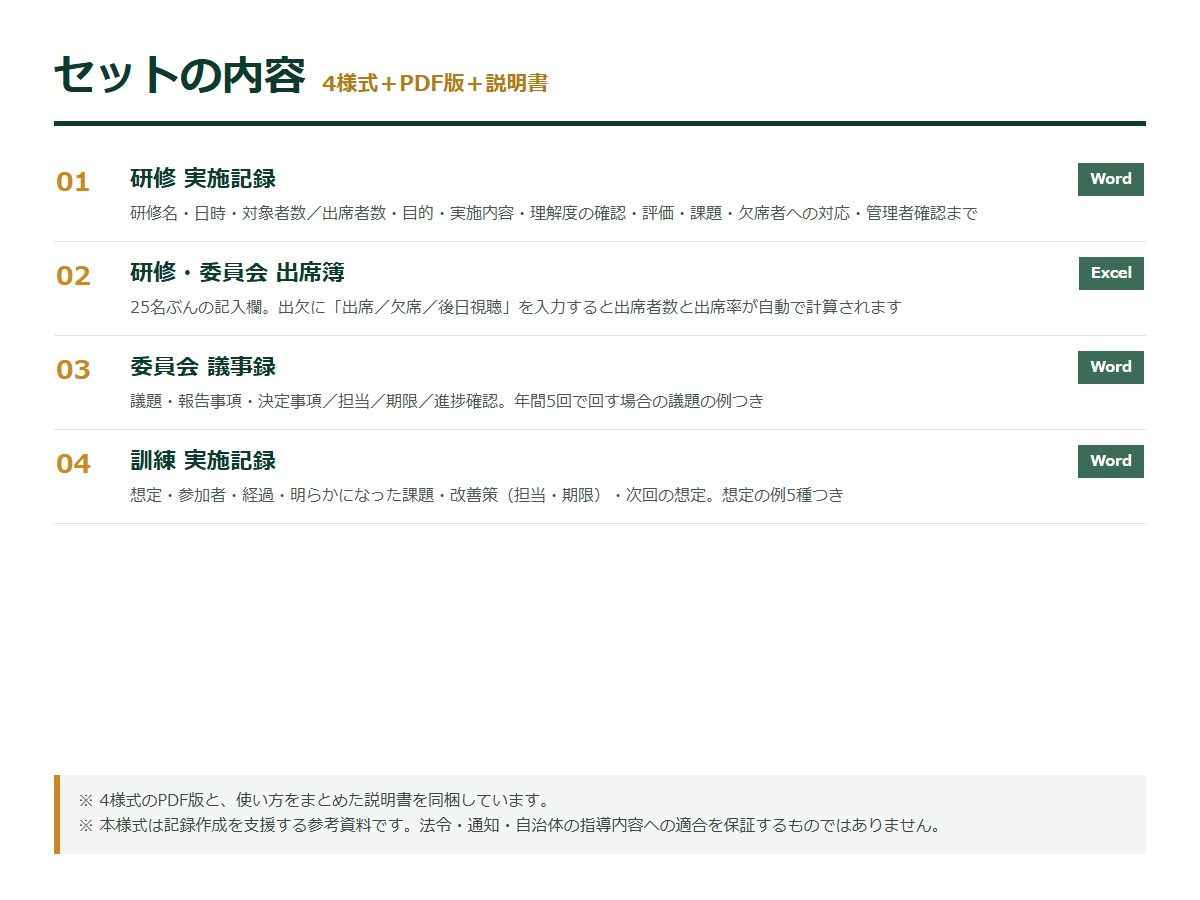Click the item number 02

click(x=73, y=276)
